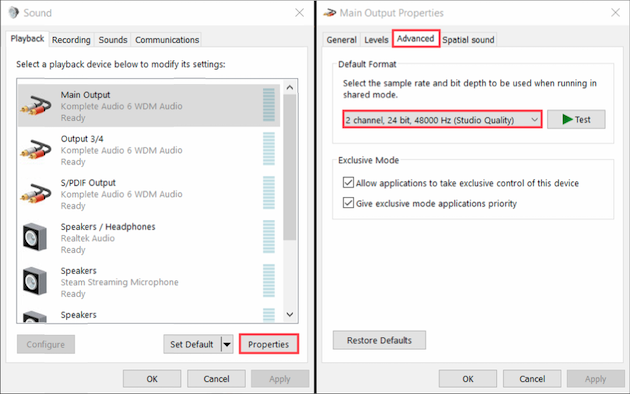Screen dimensions: 630x394
Task: Click the Configure button
Action: (x=46, y=344)
